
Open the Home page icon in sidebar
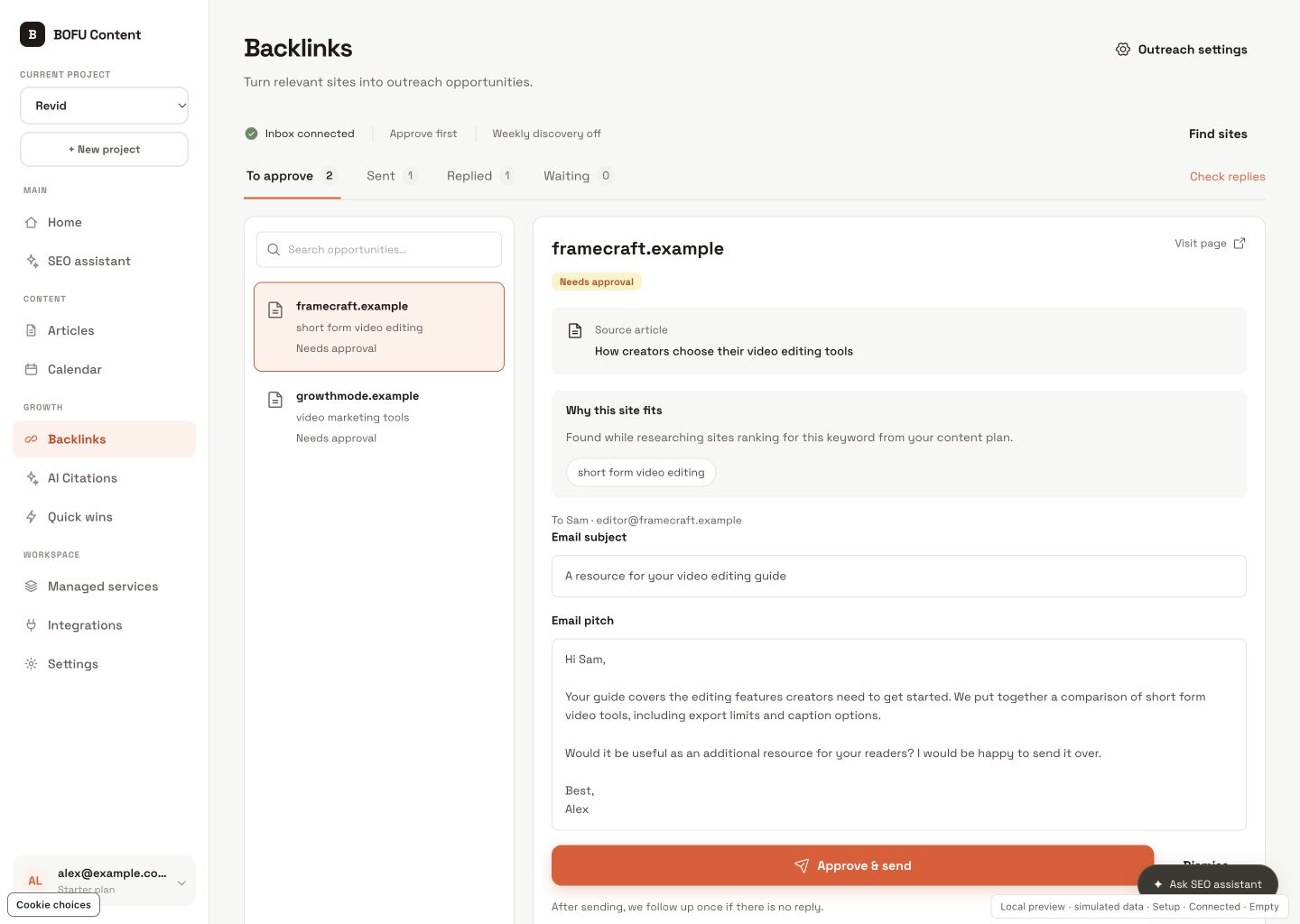(x=32, y=222)
